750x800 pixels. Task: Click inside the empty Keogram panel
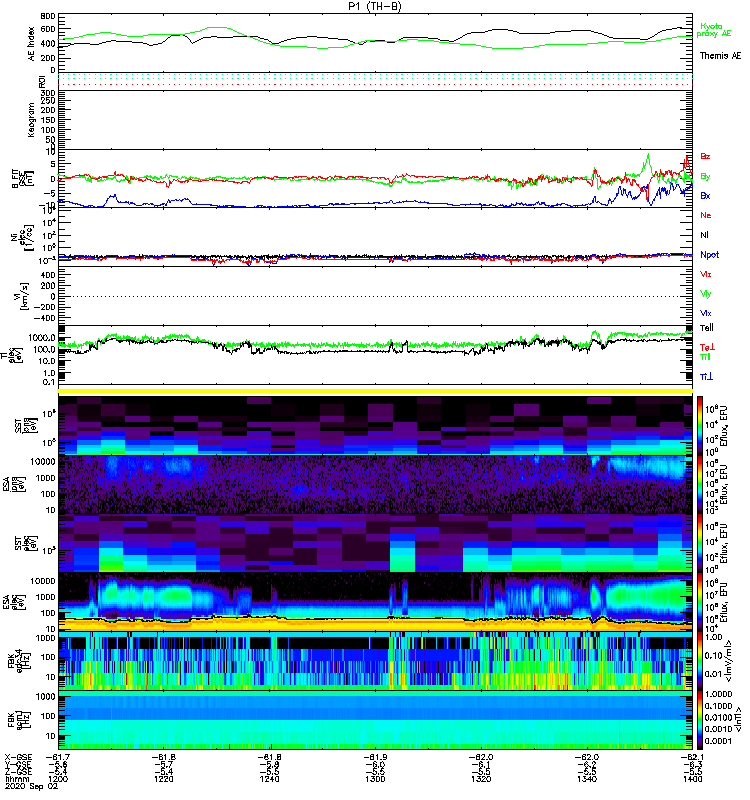click(x=375, y=120)
